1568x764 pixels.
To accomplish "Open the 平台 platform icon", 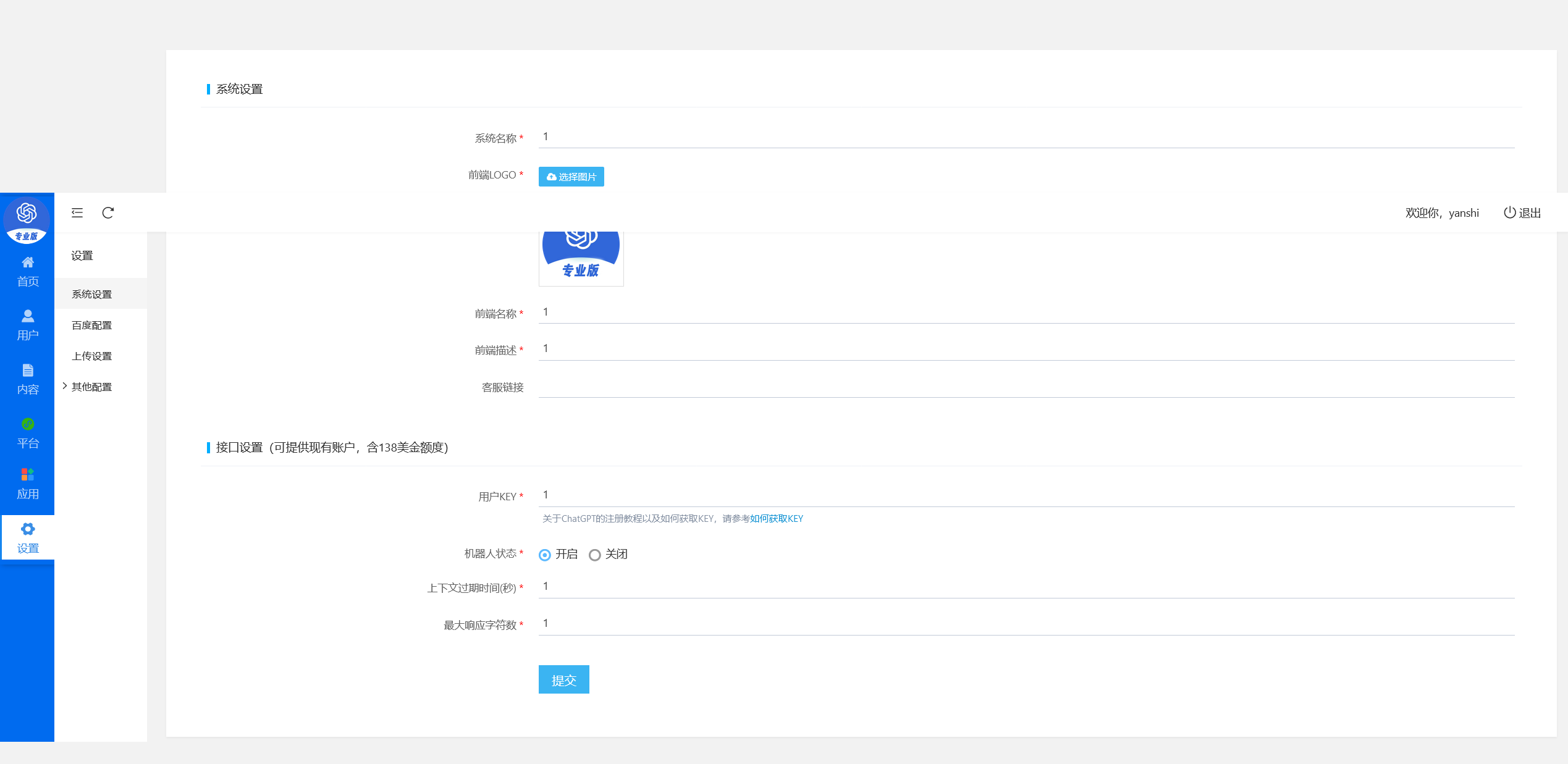I will pos(28,424).
